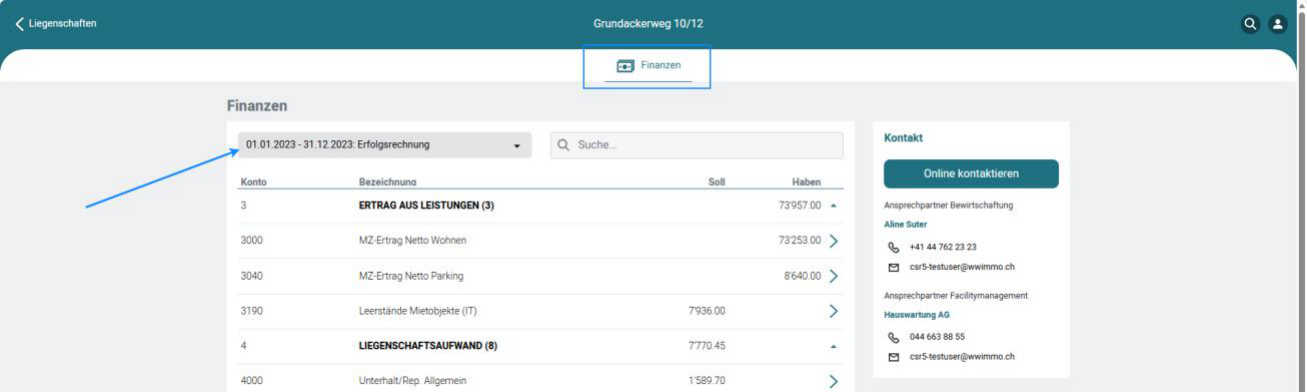Select account number 3190
Viewport: 1307px width, 392px height.
tap(252, 311)
